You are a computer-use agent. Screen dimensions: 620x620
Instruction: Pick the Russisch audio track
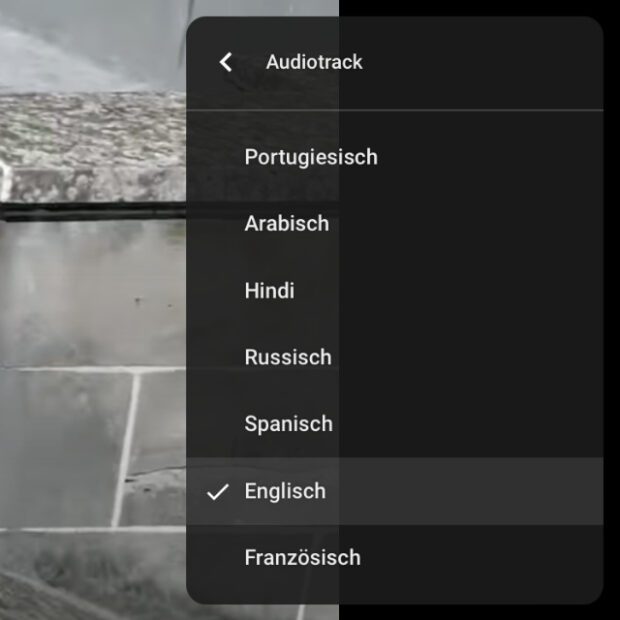[x=395, y=357]
